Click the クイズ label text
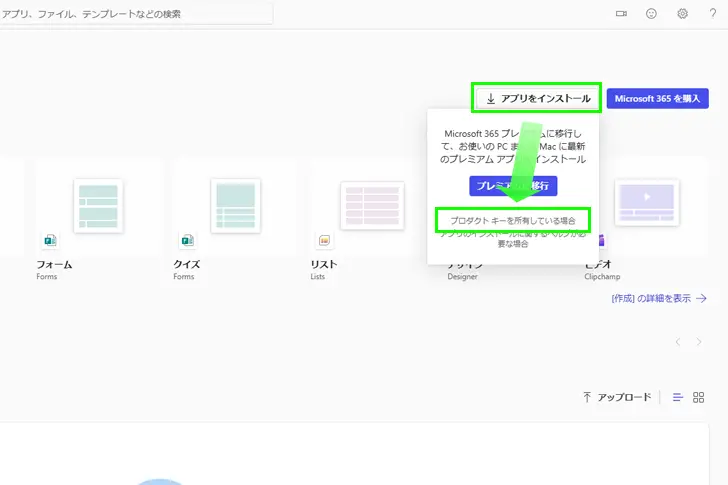Screen dimensions: 728x485 point(187,265)
